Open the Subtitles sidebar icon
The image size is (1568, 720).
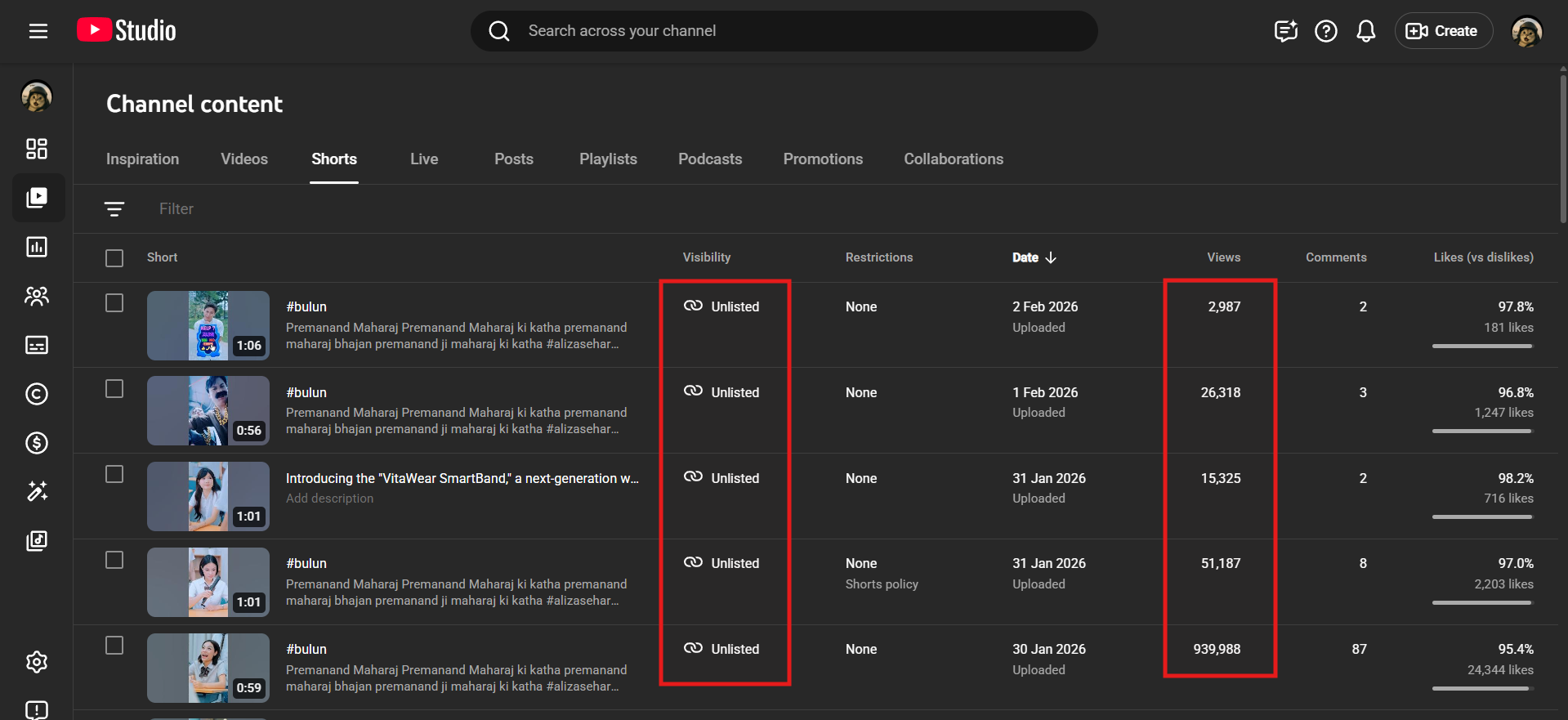[37, 345]
